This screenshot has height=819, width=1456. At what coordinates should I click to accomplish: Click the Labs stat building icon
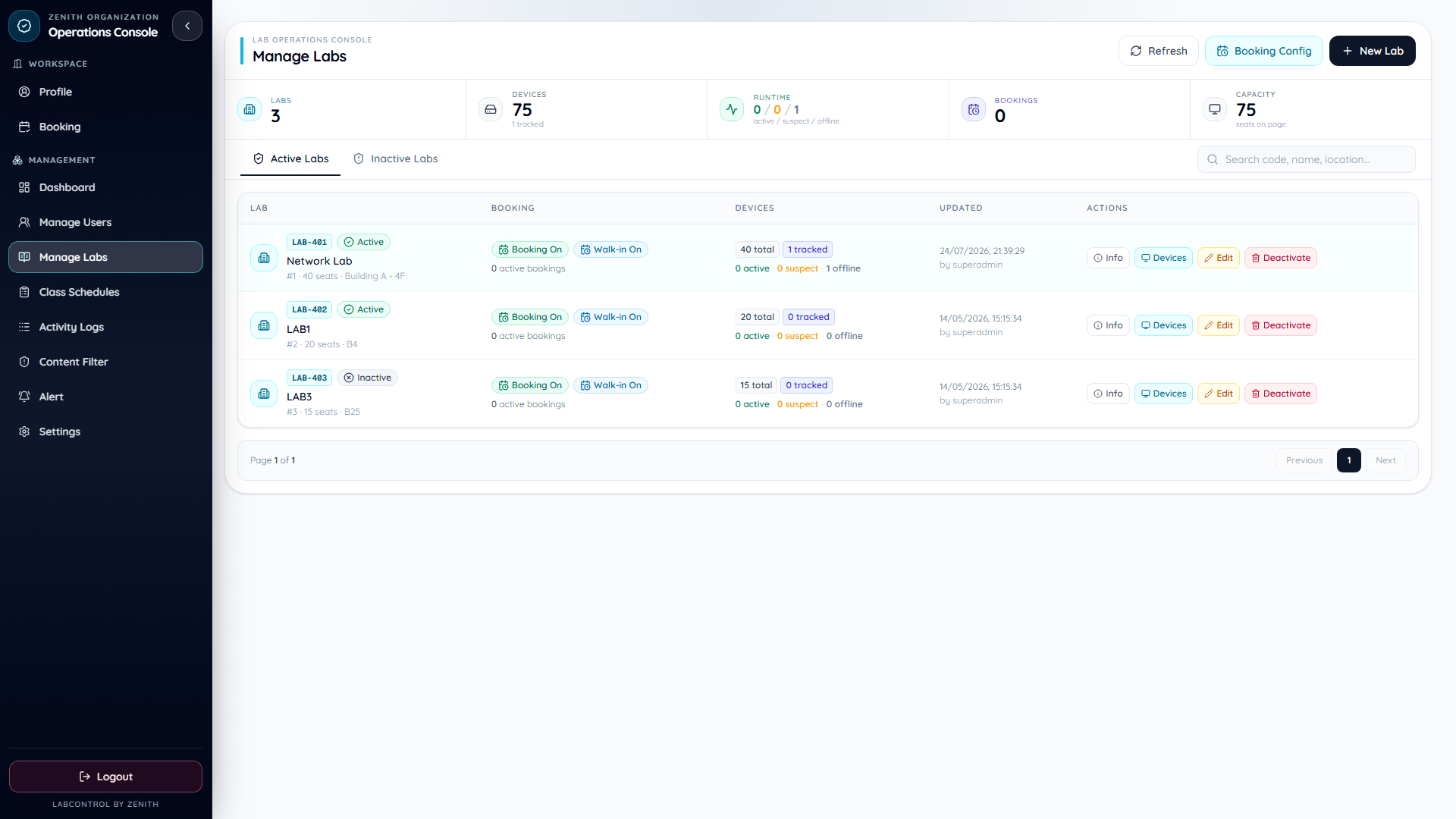coord(249,109)
